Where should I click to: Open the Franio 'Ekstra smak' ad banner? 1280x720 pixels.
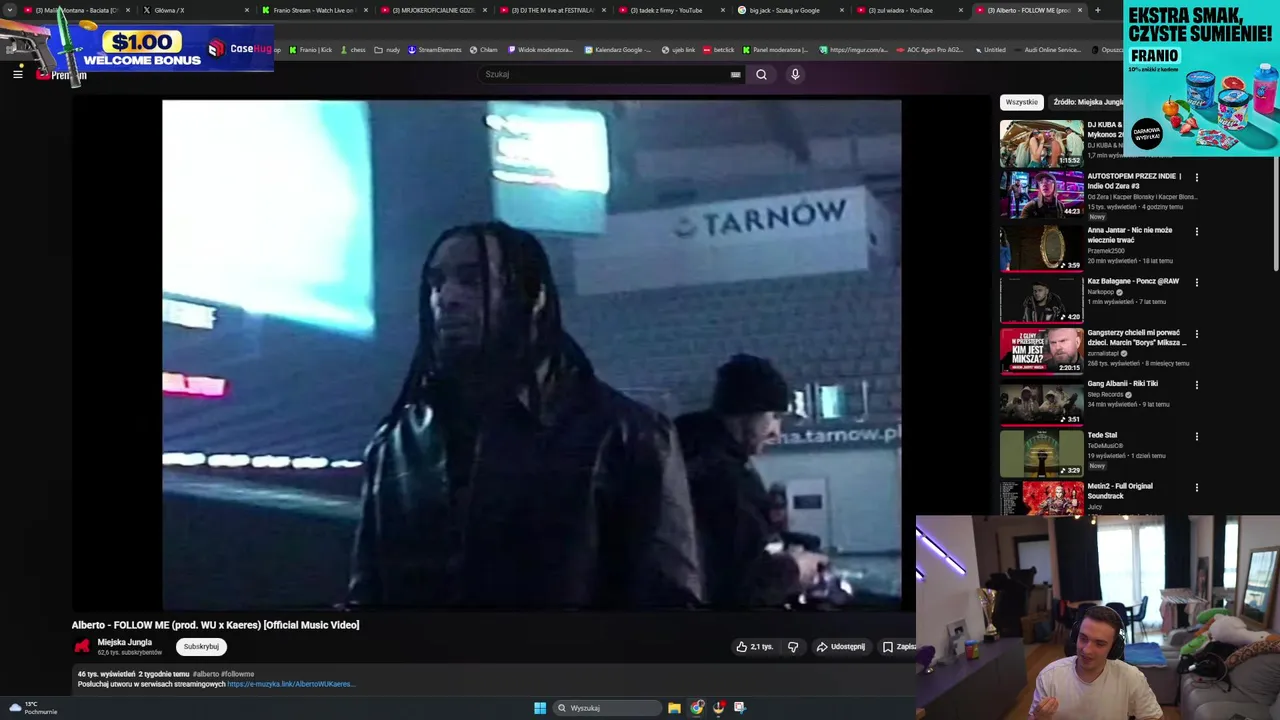pyautogui.click(x=1201, y=78)
